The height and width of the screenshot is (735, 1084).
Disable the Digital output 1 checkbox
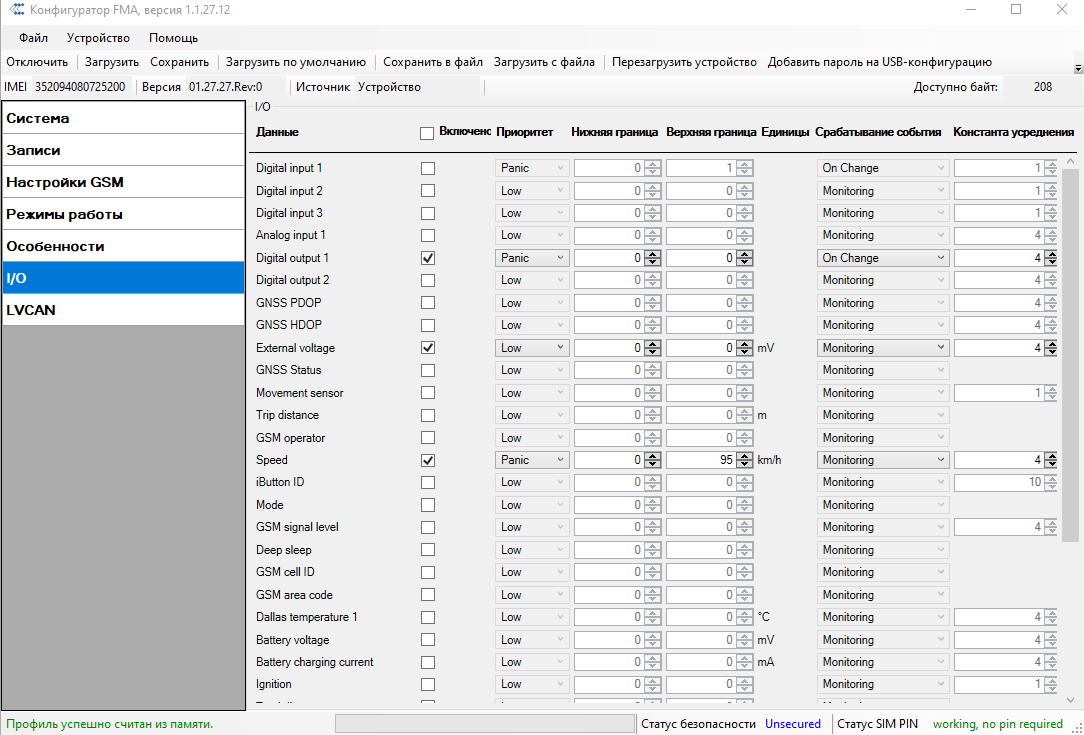(x=428, y=258)
